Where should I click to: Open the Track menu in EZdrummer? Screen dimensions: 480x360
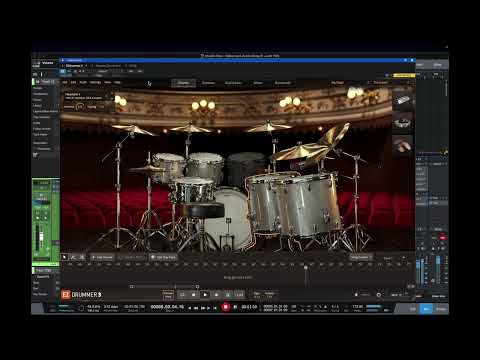tap(83, 82)
